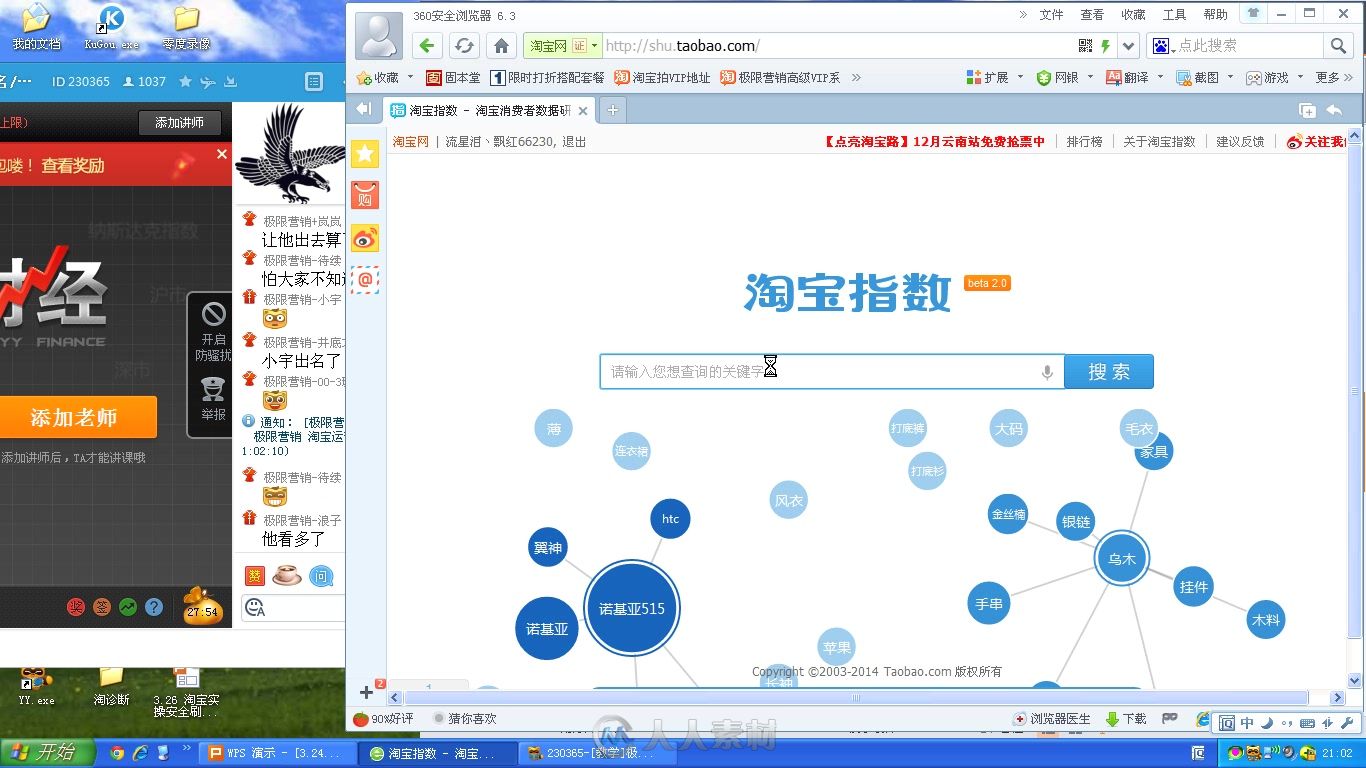Close the 淘宝指数 tab
This screenshot has height=768, width=1366.
[583, 111]
